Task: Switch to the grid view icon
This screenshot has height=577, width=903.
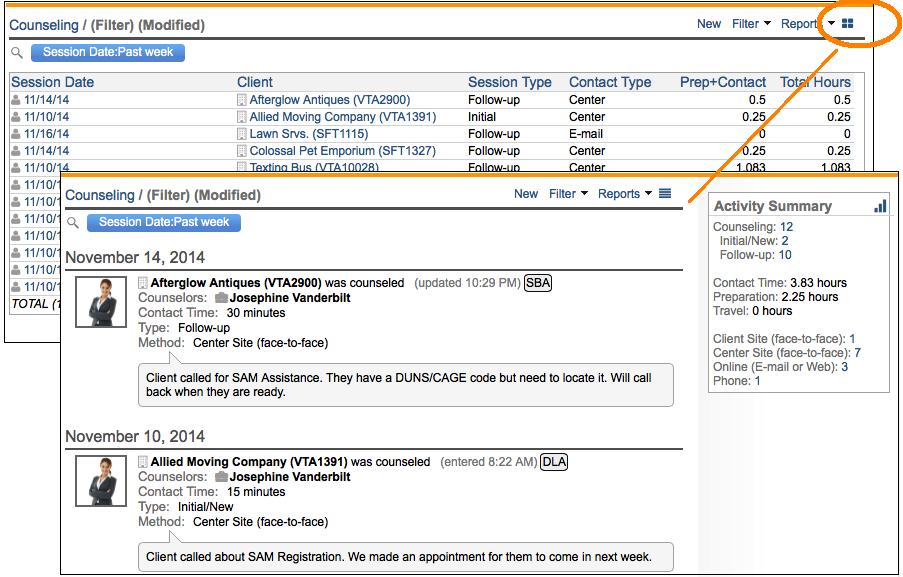Action: [x=847, y=24]
